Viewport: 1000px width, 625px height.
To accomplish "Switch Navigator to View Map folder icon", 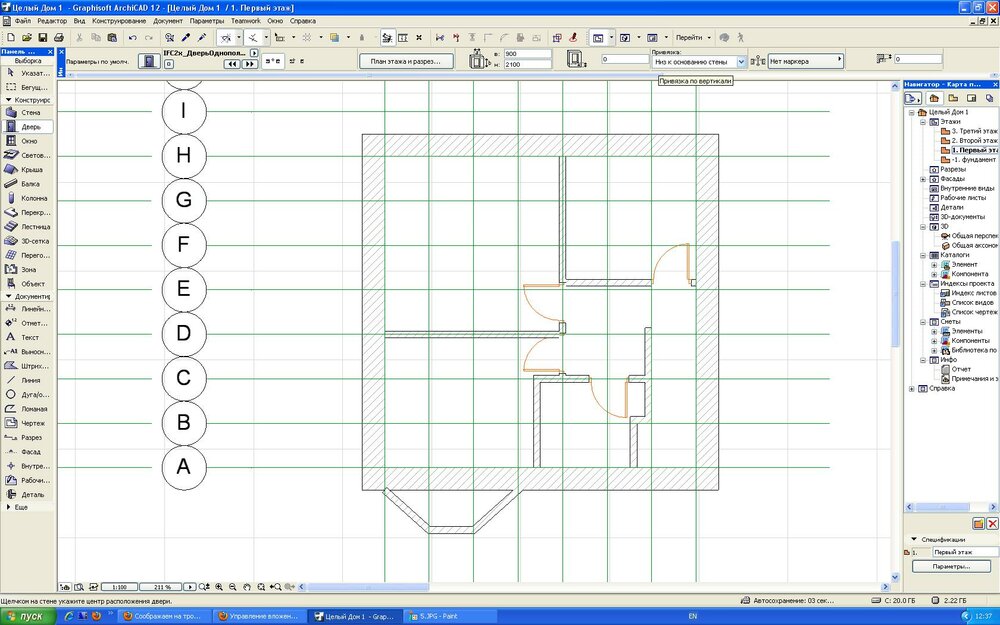I will [x=953, y=98].
